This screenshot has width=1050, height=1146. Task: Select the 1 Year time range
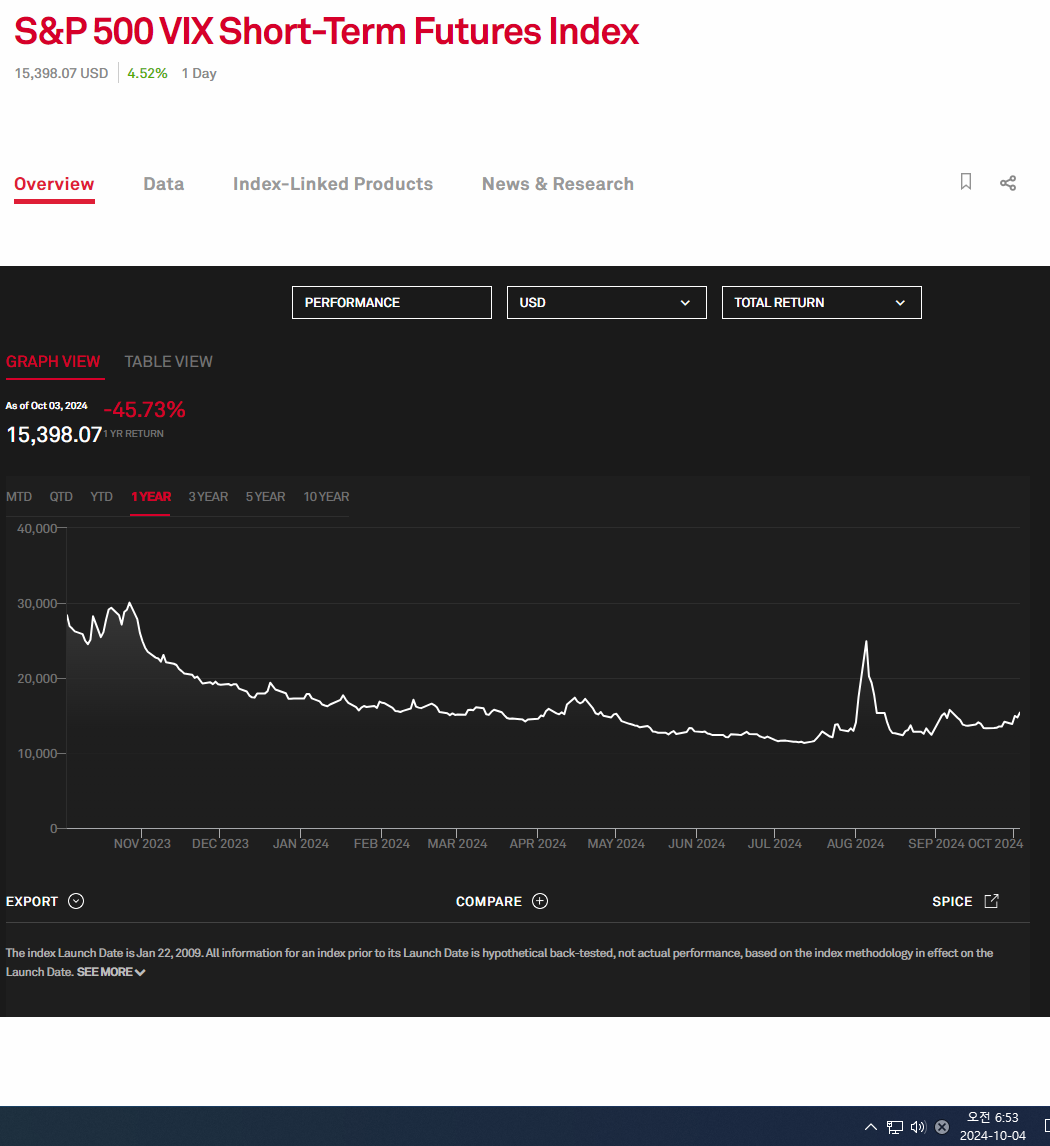(x=151, y=496)
